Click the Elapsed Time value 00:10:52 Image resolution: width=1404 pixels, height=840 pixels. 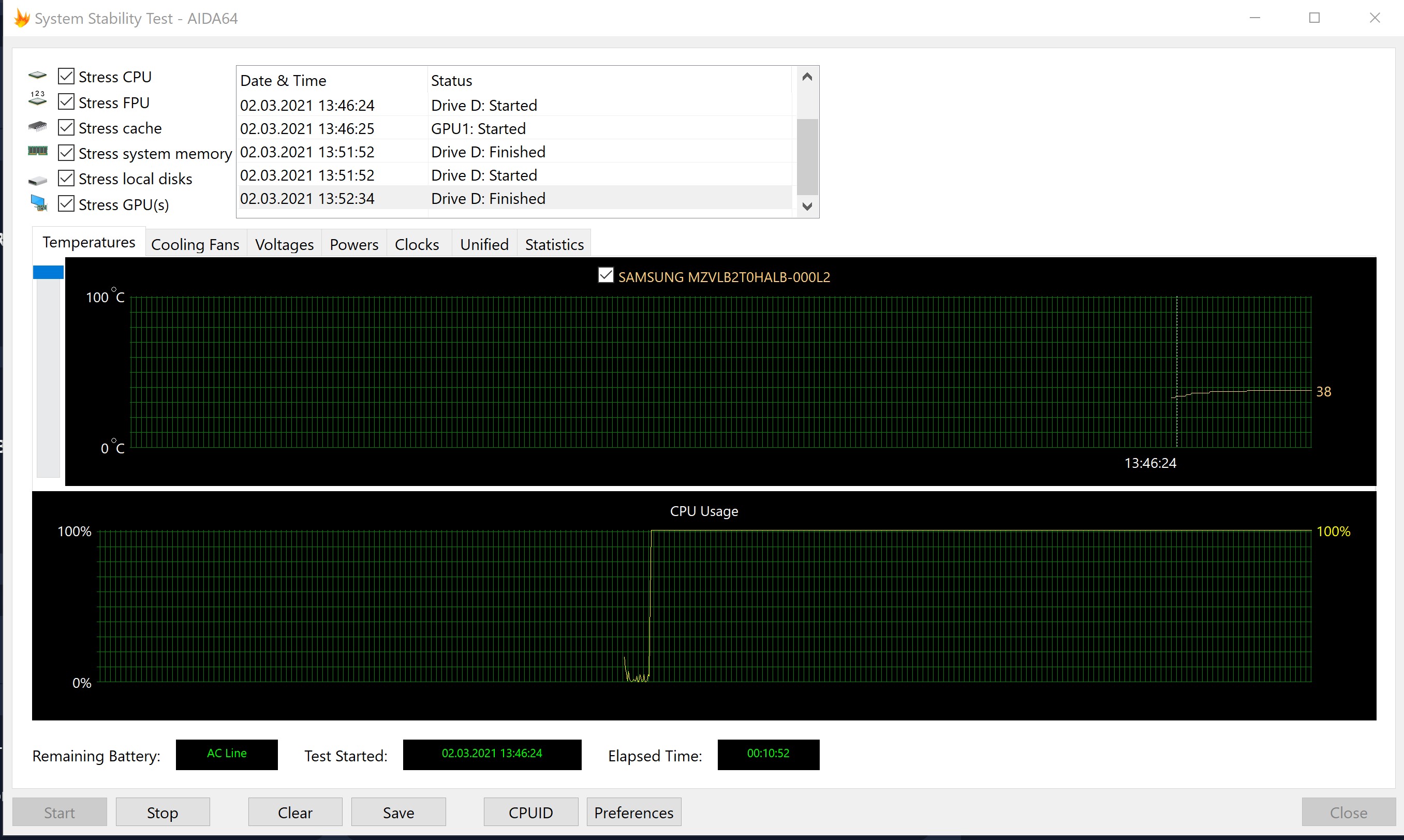pyautogui.click(x=768, y=754)
